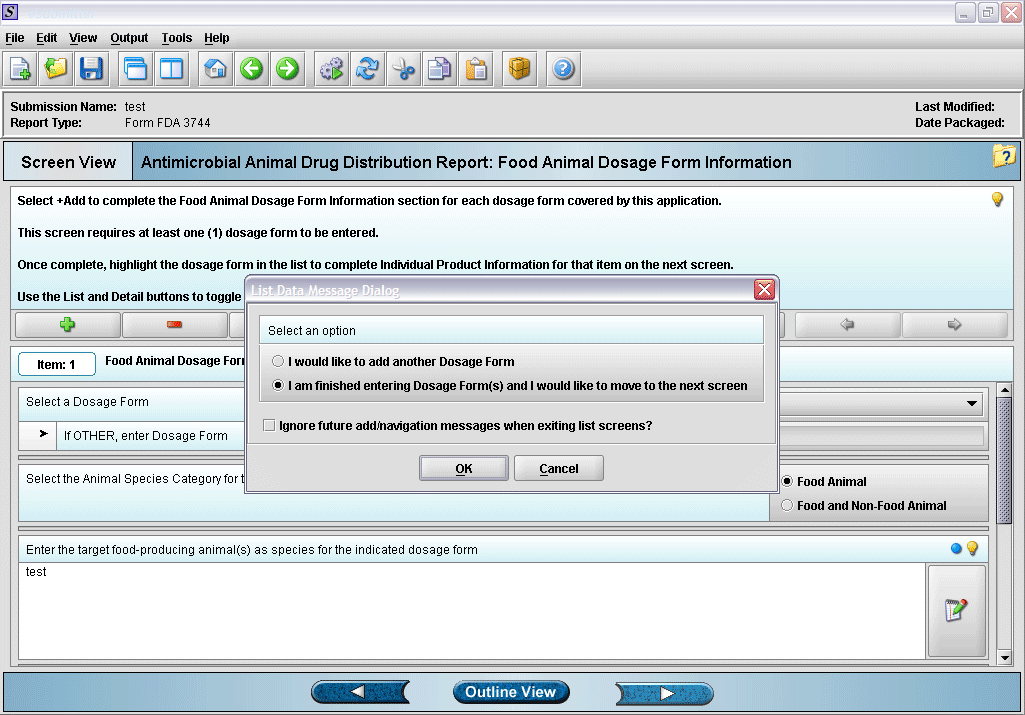1025x715 pixels.
Task: Open the Tools menu
Action: pyautogui.click(x=176, y=38)
